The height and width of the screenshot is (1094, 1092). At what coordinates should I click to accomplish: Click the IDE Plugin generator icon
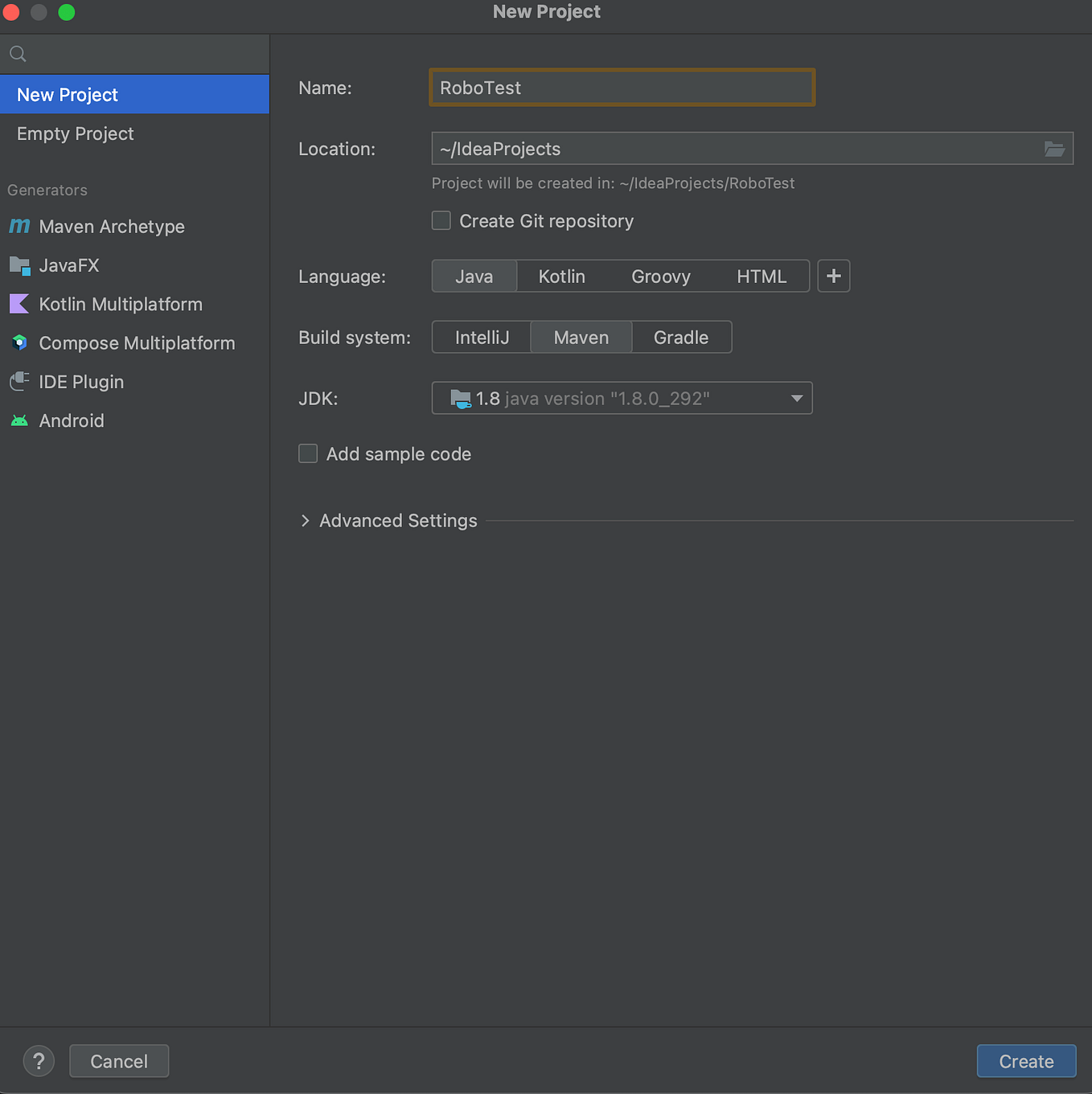coord(18,382)
